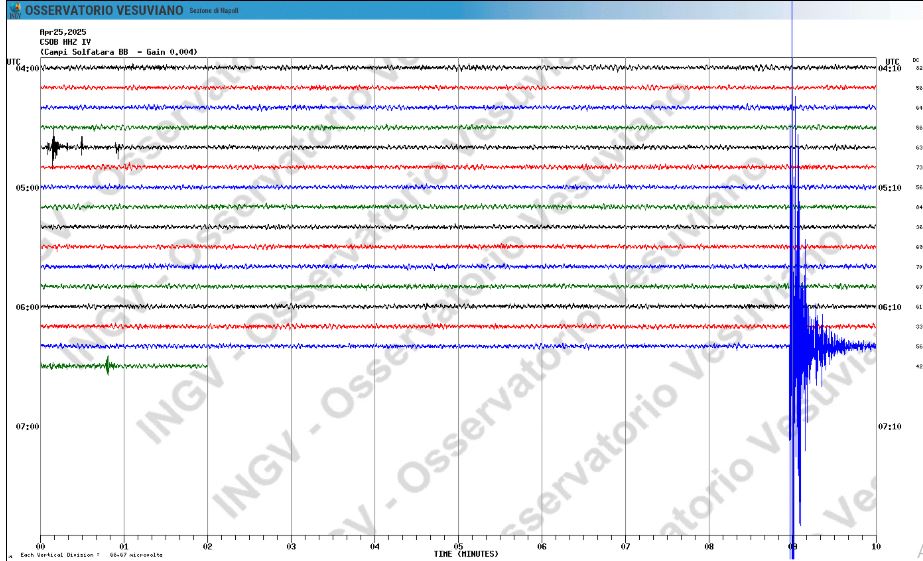This screenshot has height=561, width=923.
Task: Click minute 06 on the time axis
Action: [x=542, y=546]
